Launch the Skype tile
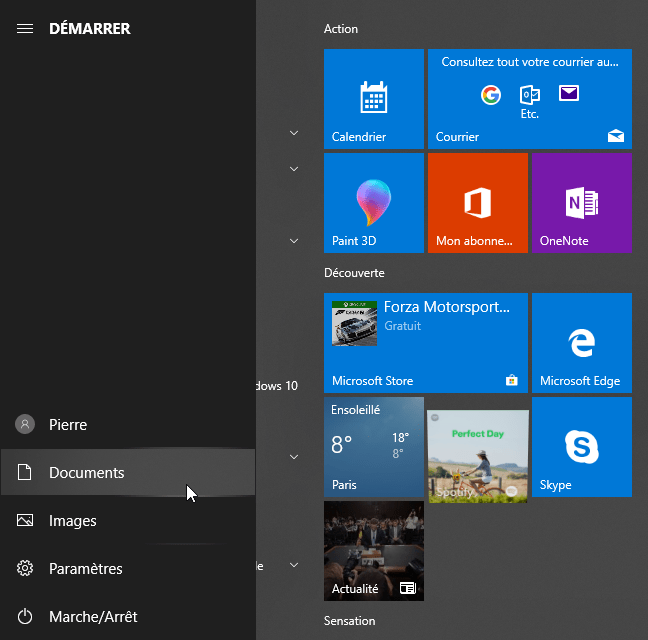Image resolution: width=648 pixels, height=640 pixels. [582, 447]
